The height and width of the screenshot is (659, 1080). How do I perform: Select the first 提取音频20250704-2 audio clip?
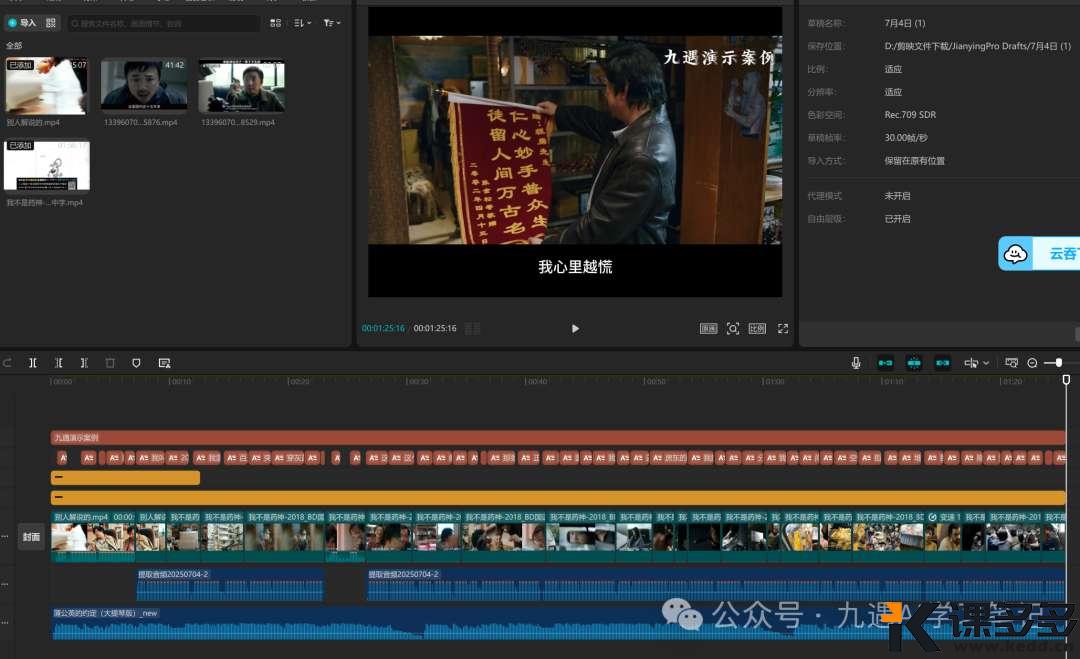230,585
